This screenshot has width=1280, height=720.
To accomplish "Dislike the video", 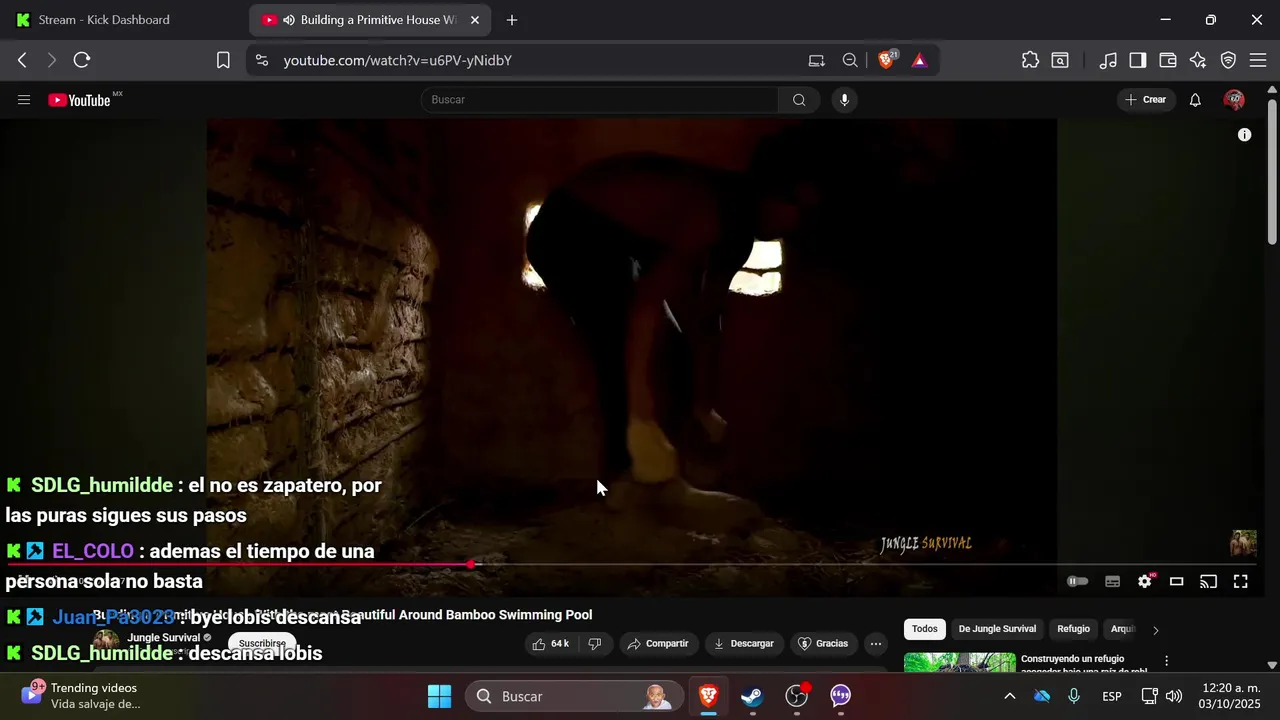I will pos(595,644).
